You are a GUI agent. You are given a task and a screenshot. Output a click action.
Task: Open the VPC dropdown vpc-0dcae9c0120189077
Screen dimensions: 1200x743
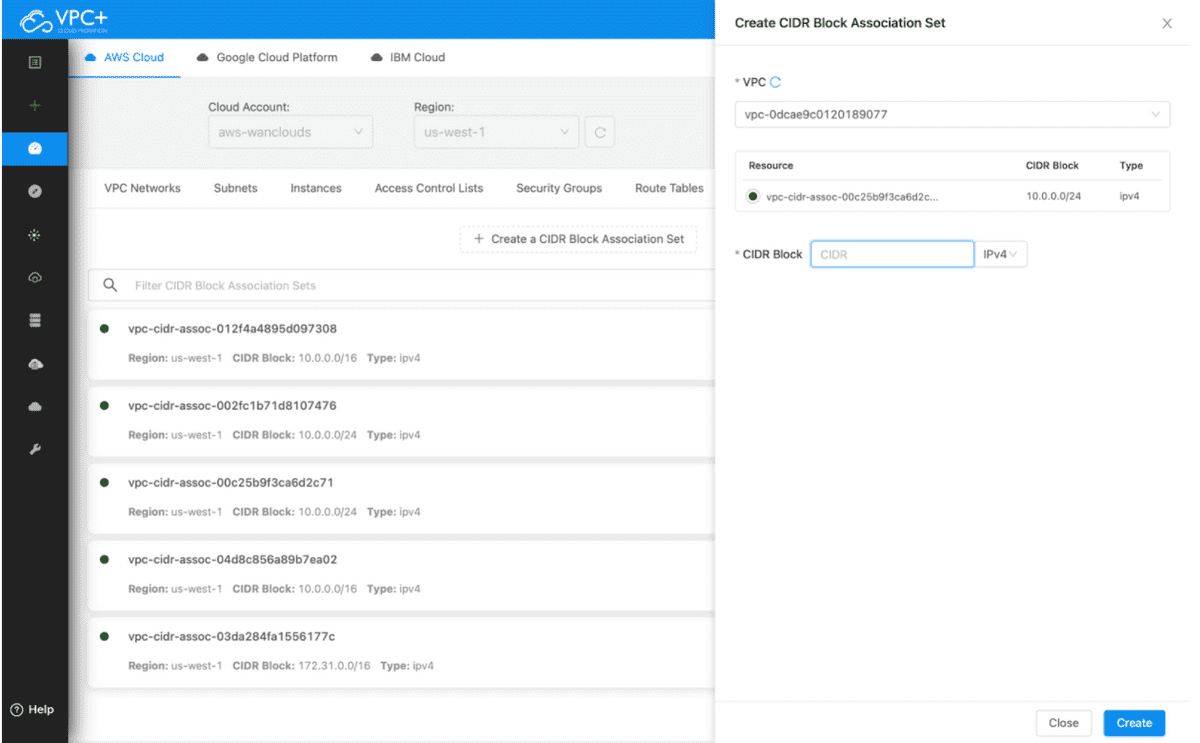click(952, 114)
